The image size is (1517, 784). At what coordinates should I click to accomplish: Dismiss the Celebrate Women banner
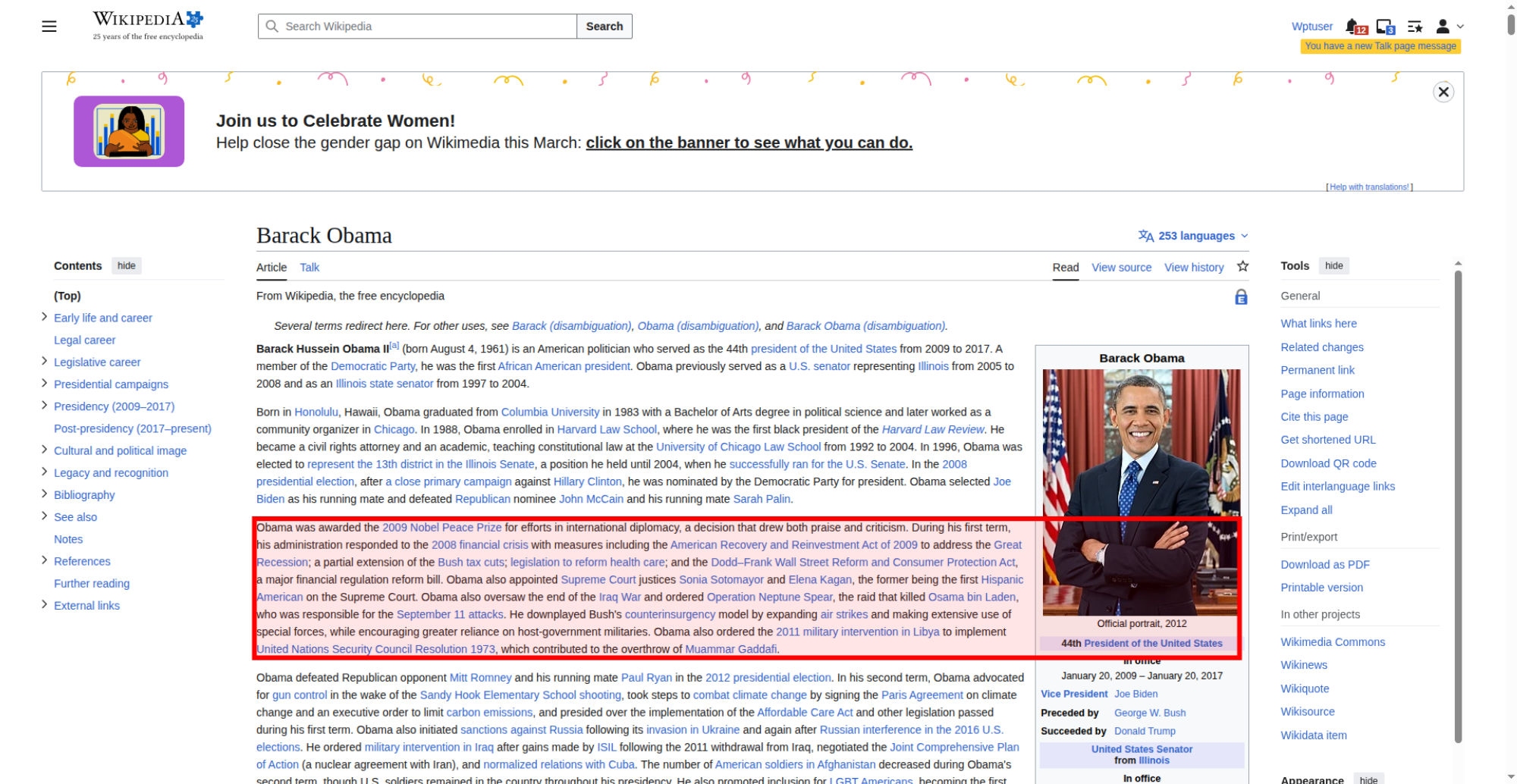(x=1443, y=92)
